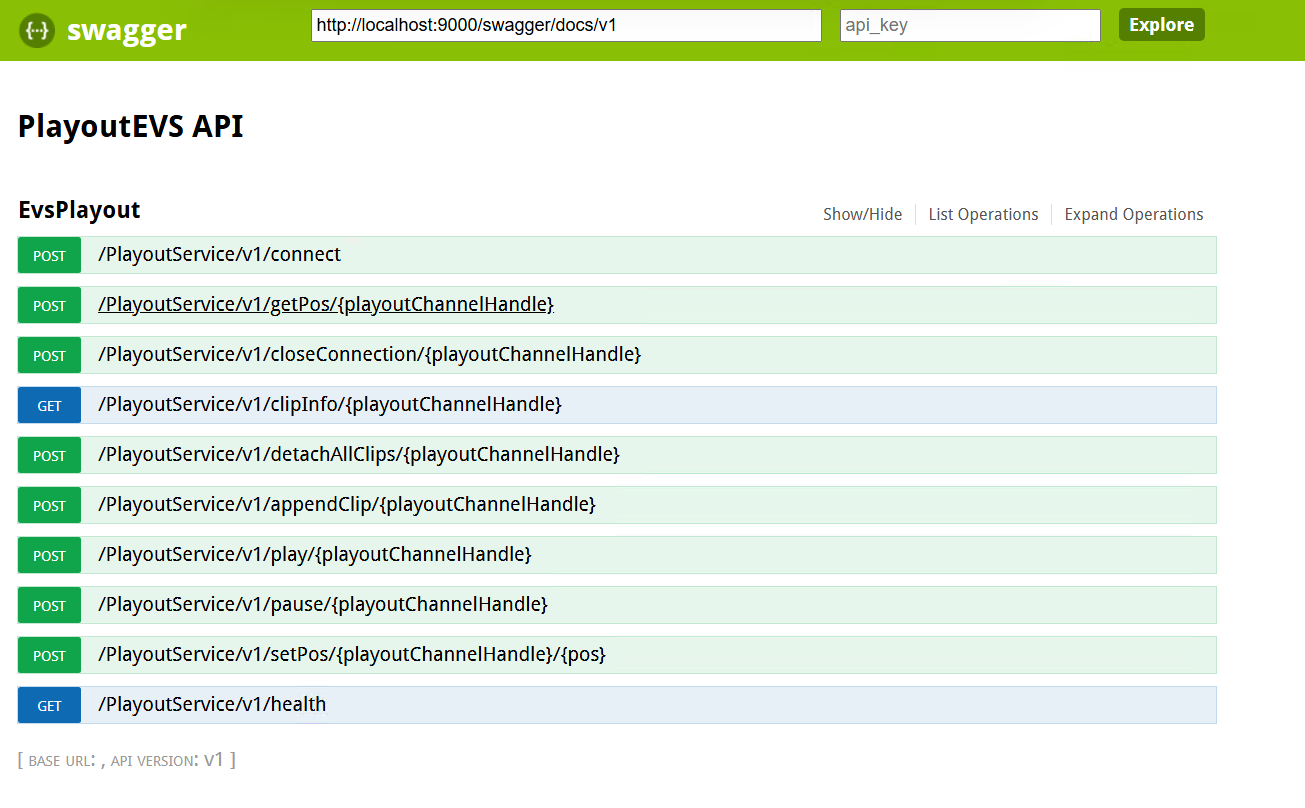The height and width of the screenshot is (808, 1305).
Task: Click POST badge for getPos endpoint
Action: (x=49, y=305)
